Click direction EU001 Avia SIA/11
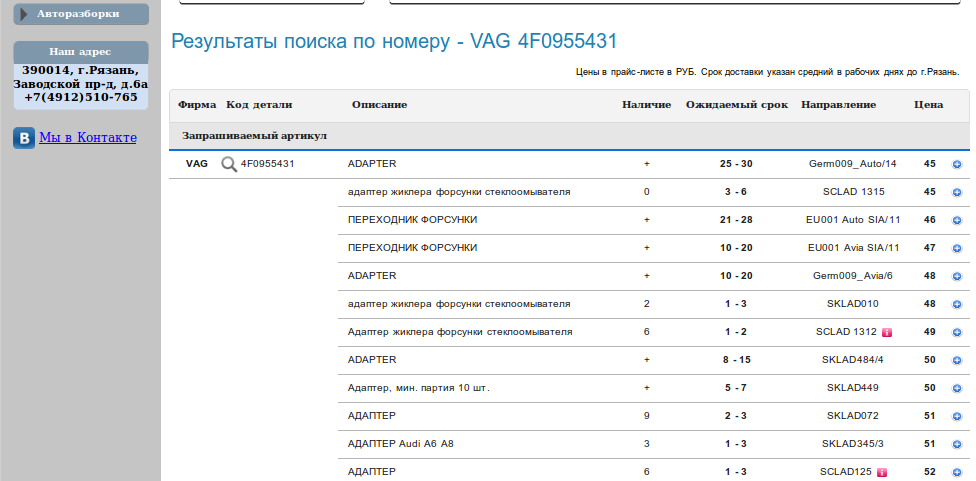The width and height of the screenshot is (976, 481). point(853,248)
